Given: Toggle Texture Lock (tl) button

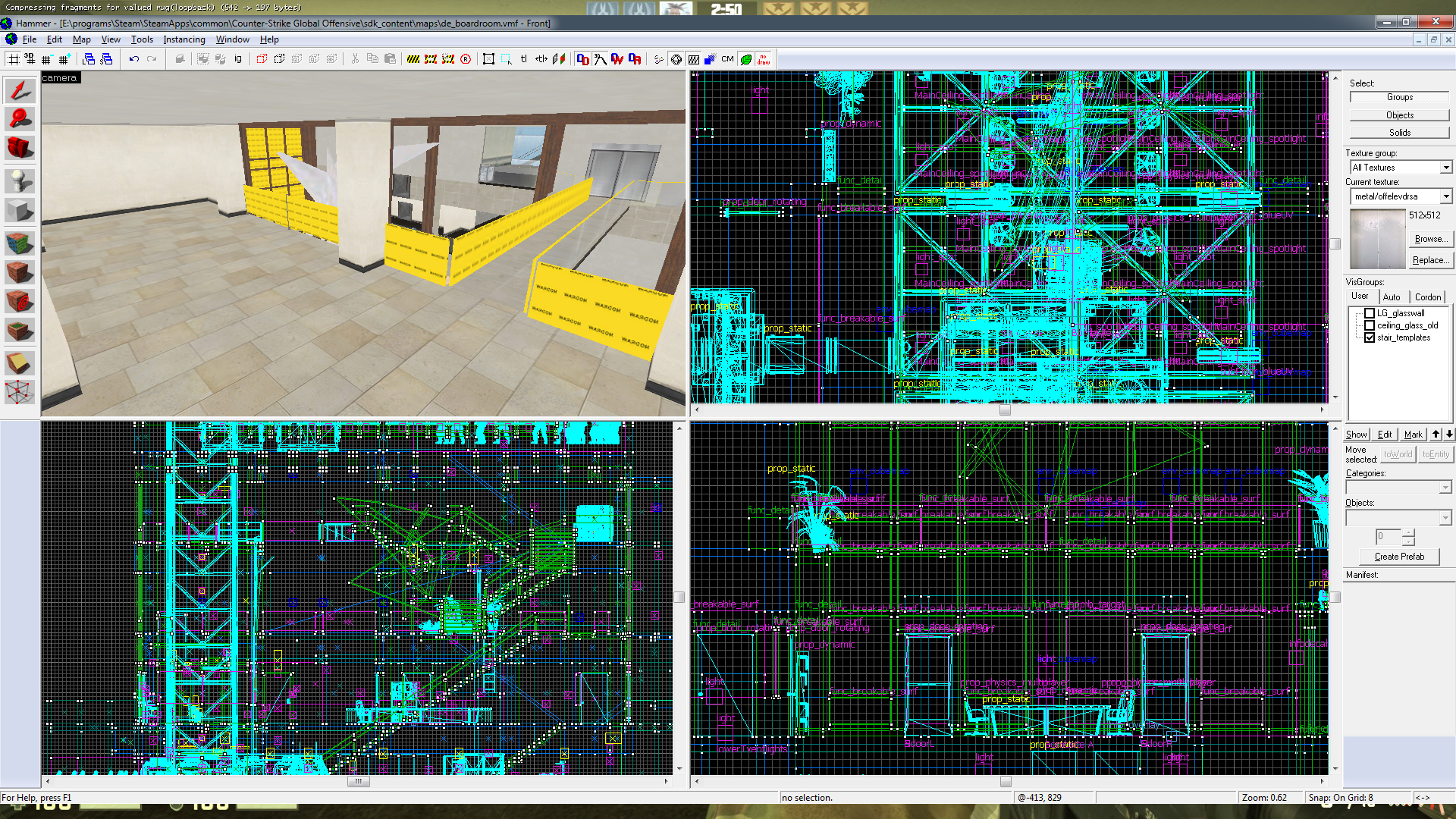Looking at the screenshot, I should point(523,59).
